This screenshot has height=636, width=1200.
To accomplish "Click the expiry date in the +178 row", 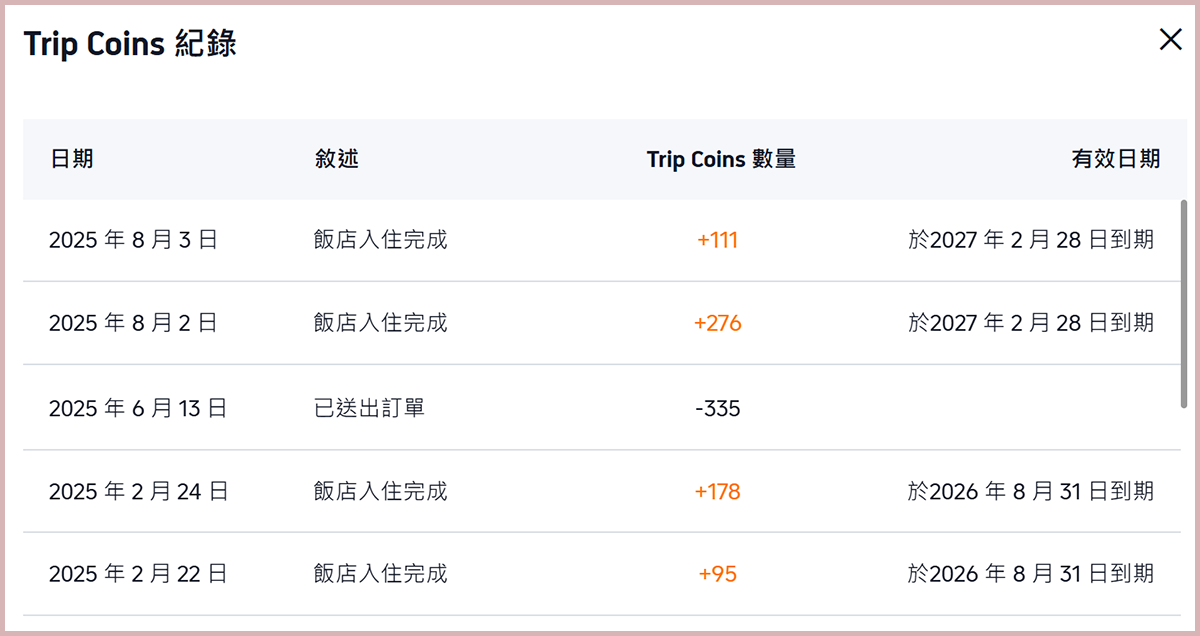I will point(1030,491).
